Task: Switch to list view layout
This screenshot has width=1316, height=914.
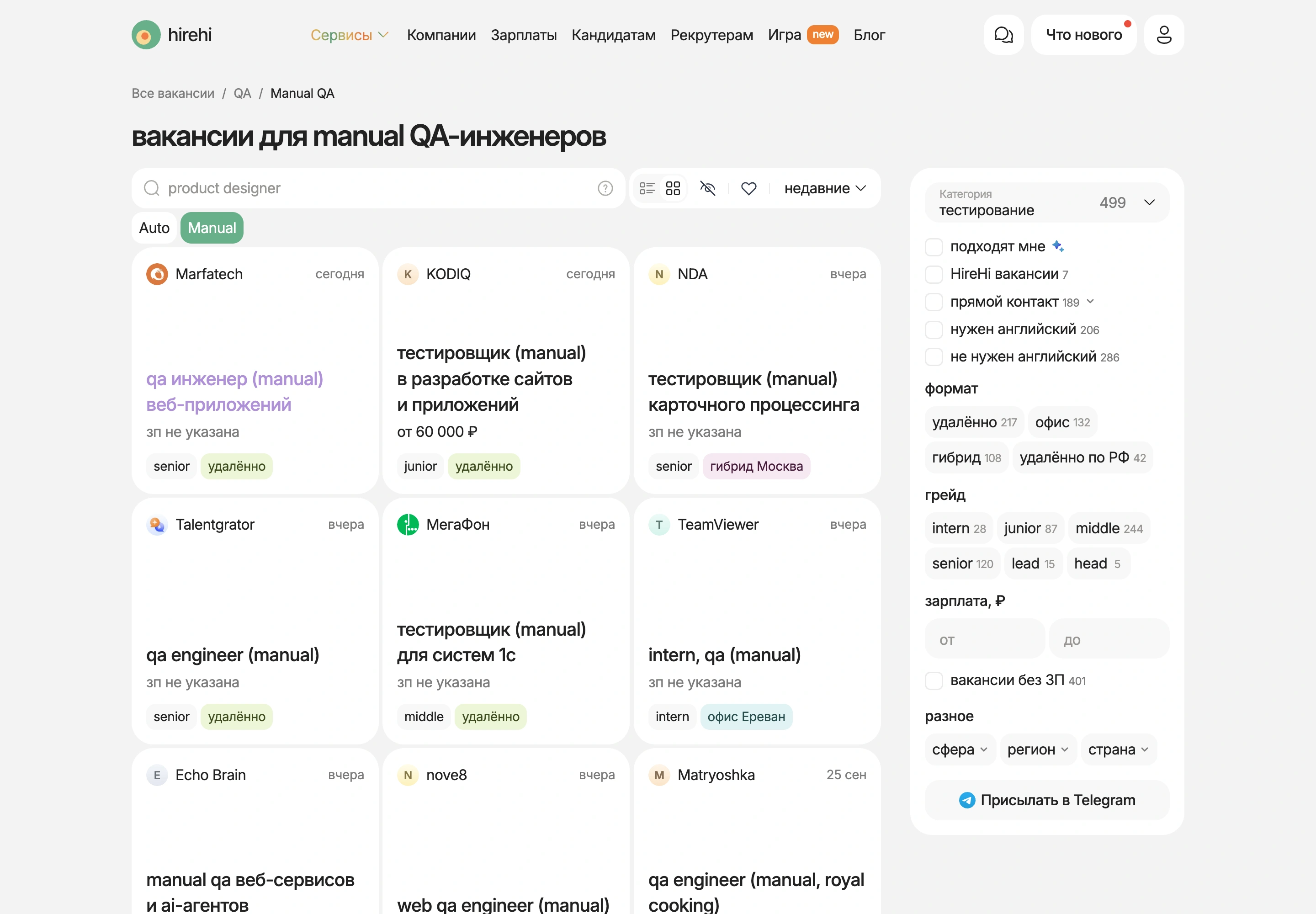Action: (647, 188)
